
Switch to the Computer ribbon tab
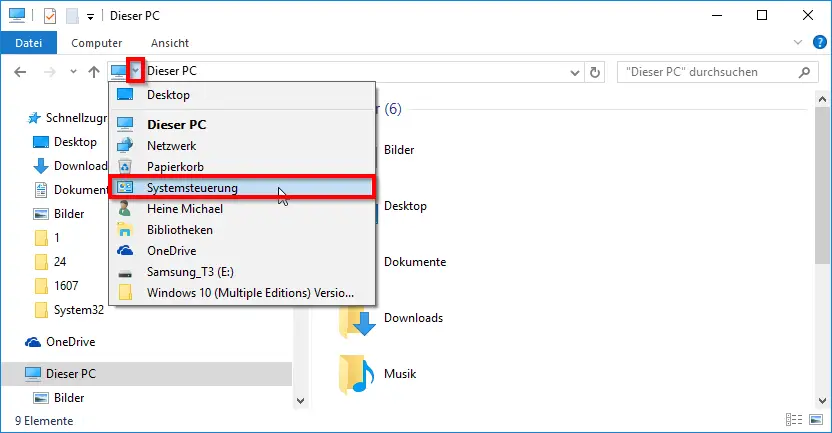(97, 43)
